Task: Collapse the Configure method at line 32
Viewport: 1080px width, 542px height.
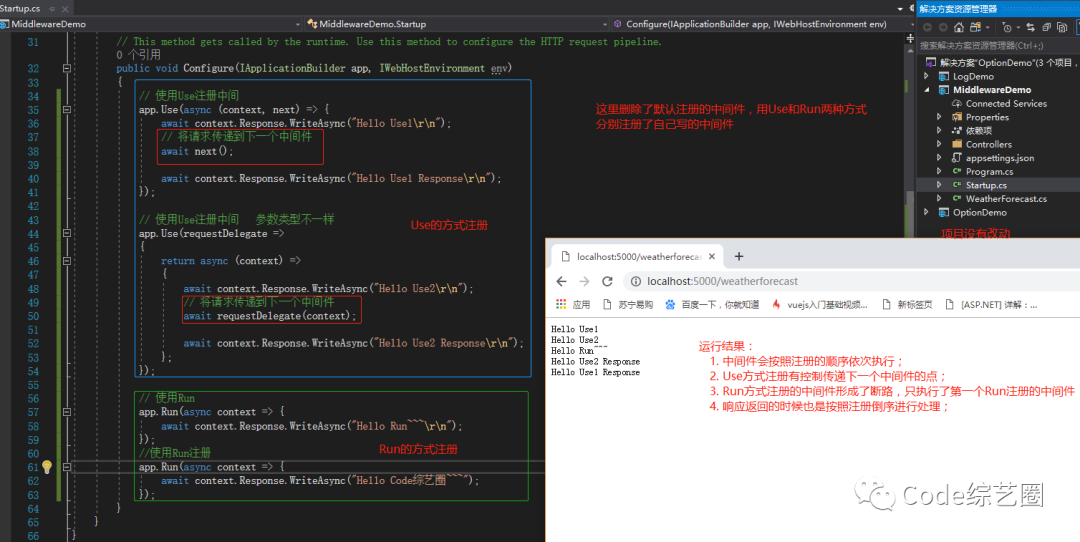Action: tap(67, 68)
